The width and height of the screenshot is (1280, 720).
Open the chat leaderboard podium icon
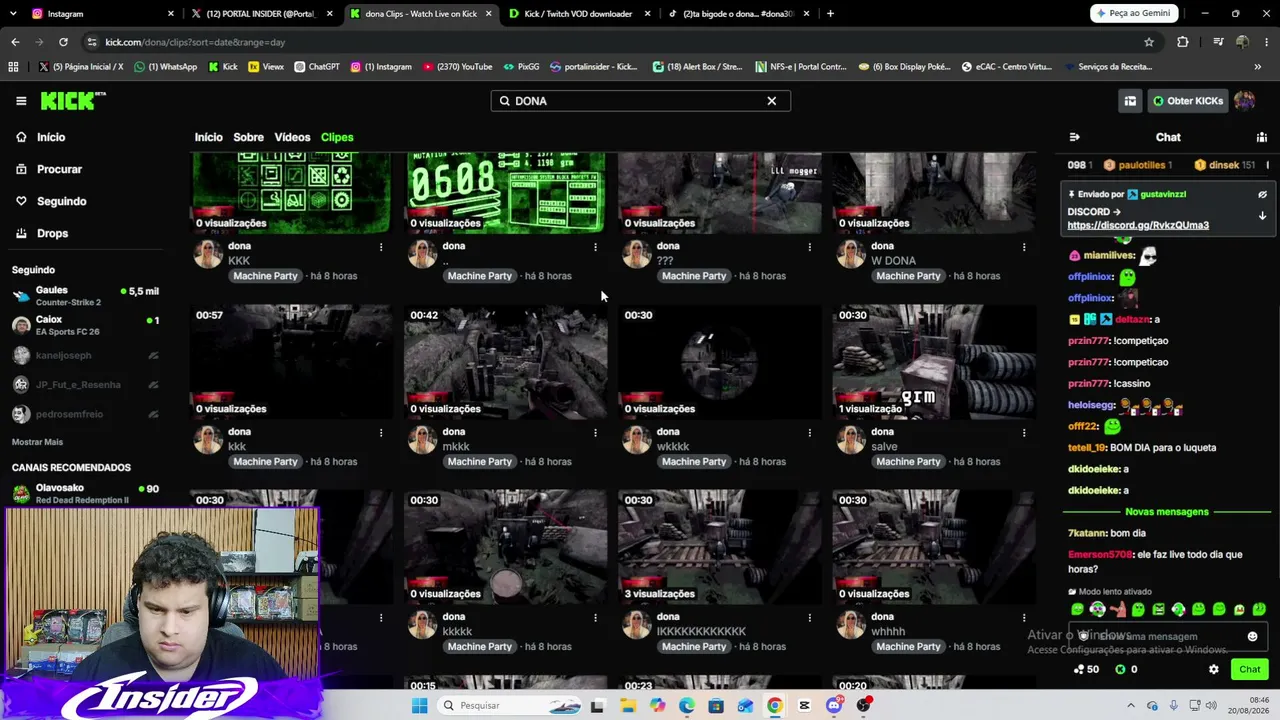[1262, 137]
